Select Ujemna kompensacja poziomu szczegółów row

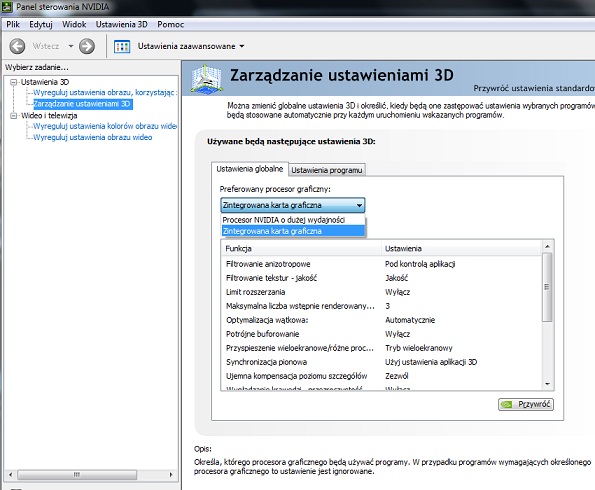point(381,376)
